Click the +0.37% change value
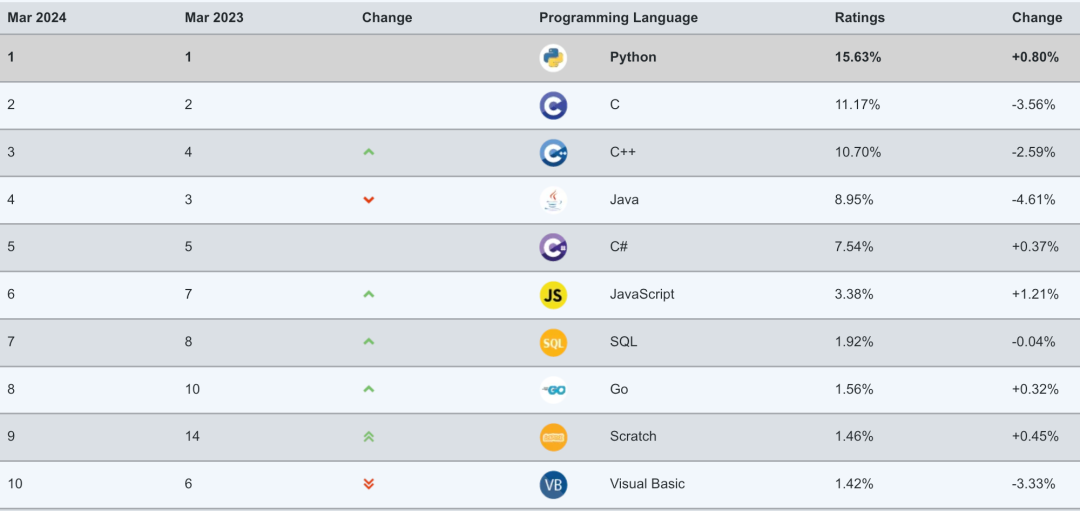Screen dimensions: 1080x511 (x=1035, y=247)
